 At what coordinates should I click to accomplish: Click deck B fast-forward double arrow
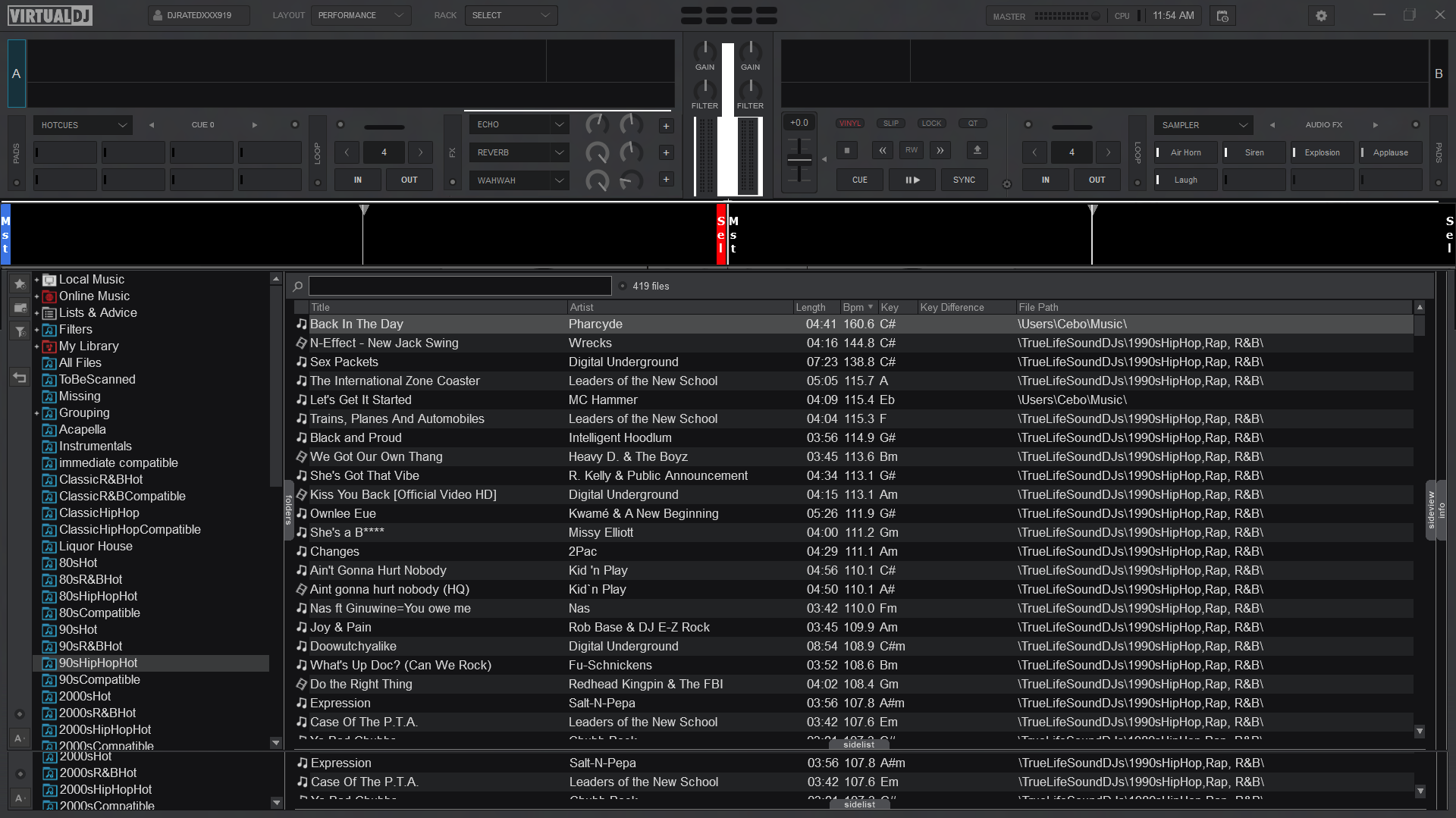[x=940, y=150]
